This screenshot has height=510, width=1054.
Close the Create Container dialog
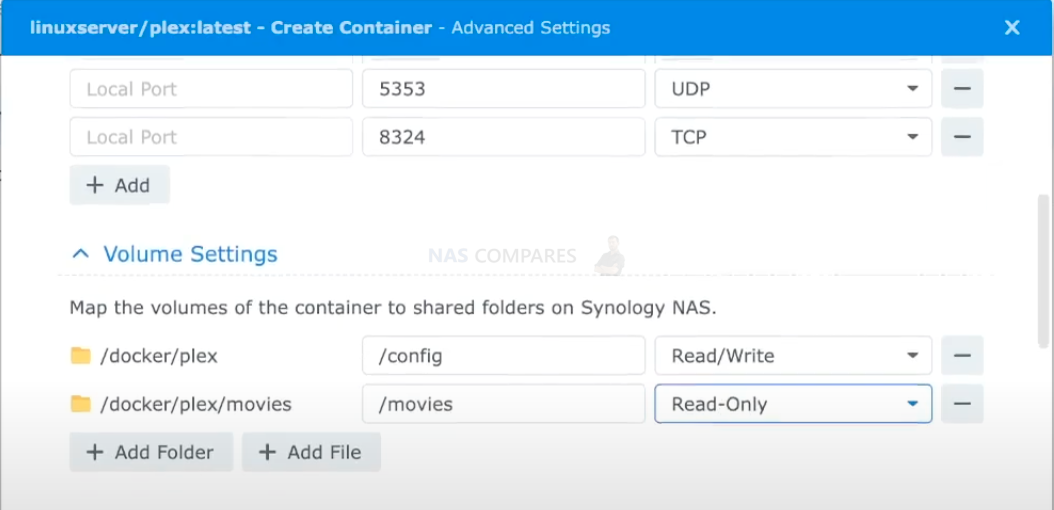[x=1012, y=28]
